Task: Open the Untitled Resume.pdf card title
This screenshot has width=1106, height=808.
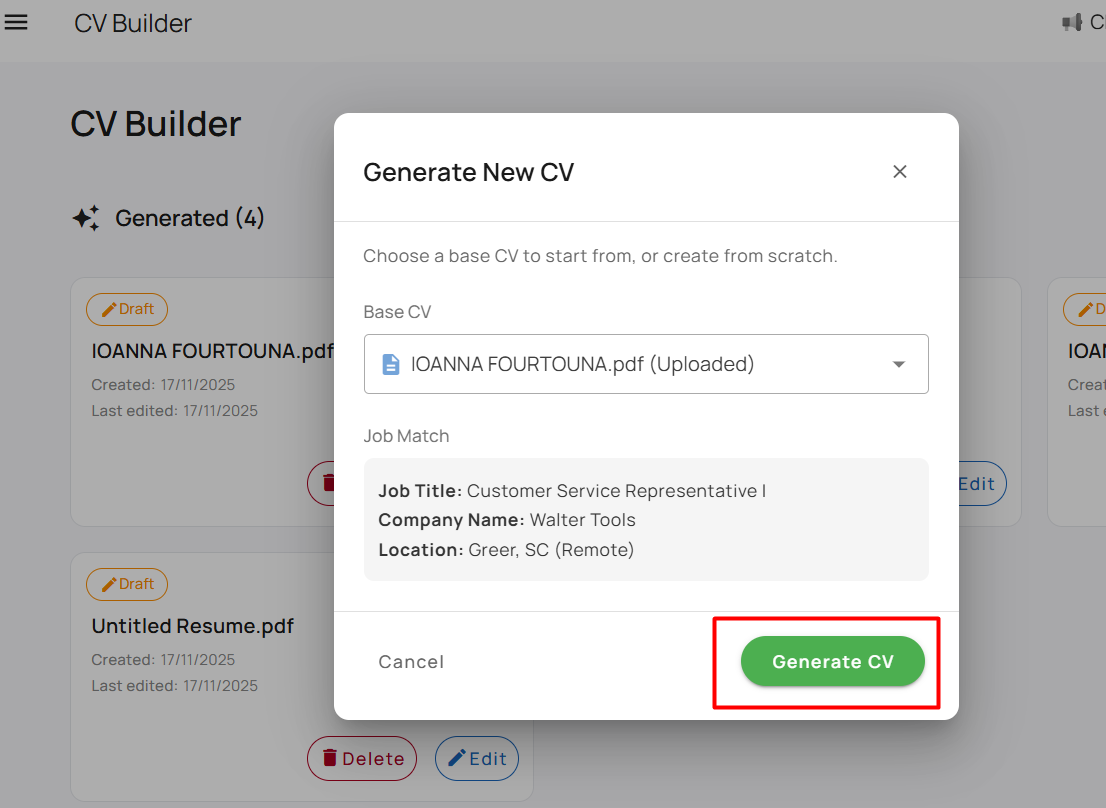Action: click(x=192, y=626)
